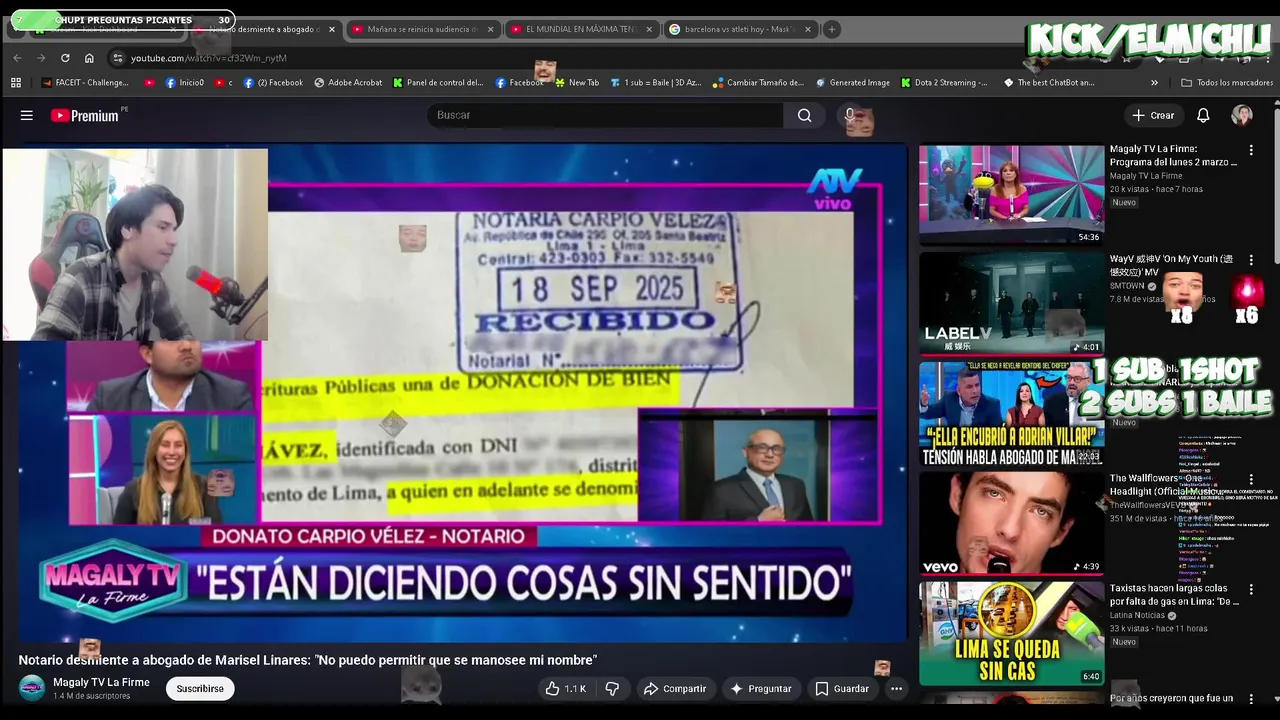
Task: Open the account avatar menu
Action: point(1242,115)
